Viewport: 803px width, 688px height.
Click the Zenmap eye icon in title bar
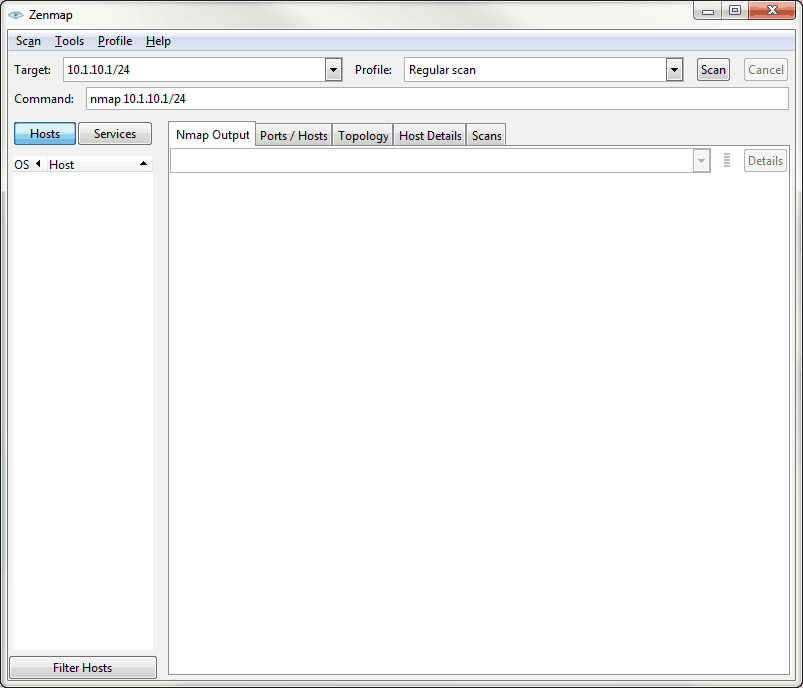[x=16, y=15]
